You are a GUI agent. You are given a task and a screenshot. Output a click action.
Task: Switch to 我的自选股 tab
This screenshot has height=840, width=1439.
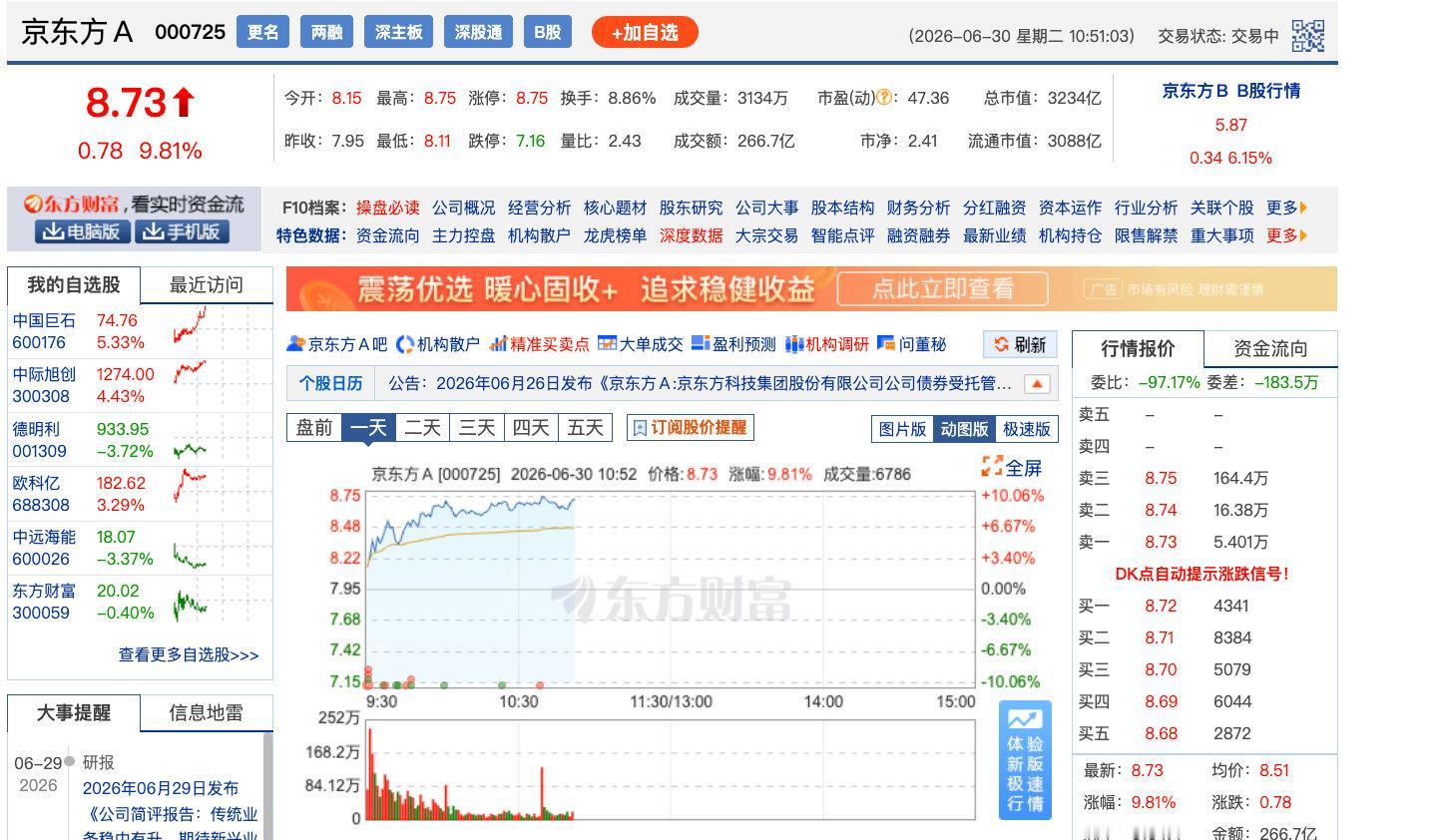pos(74,285)
